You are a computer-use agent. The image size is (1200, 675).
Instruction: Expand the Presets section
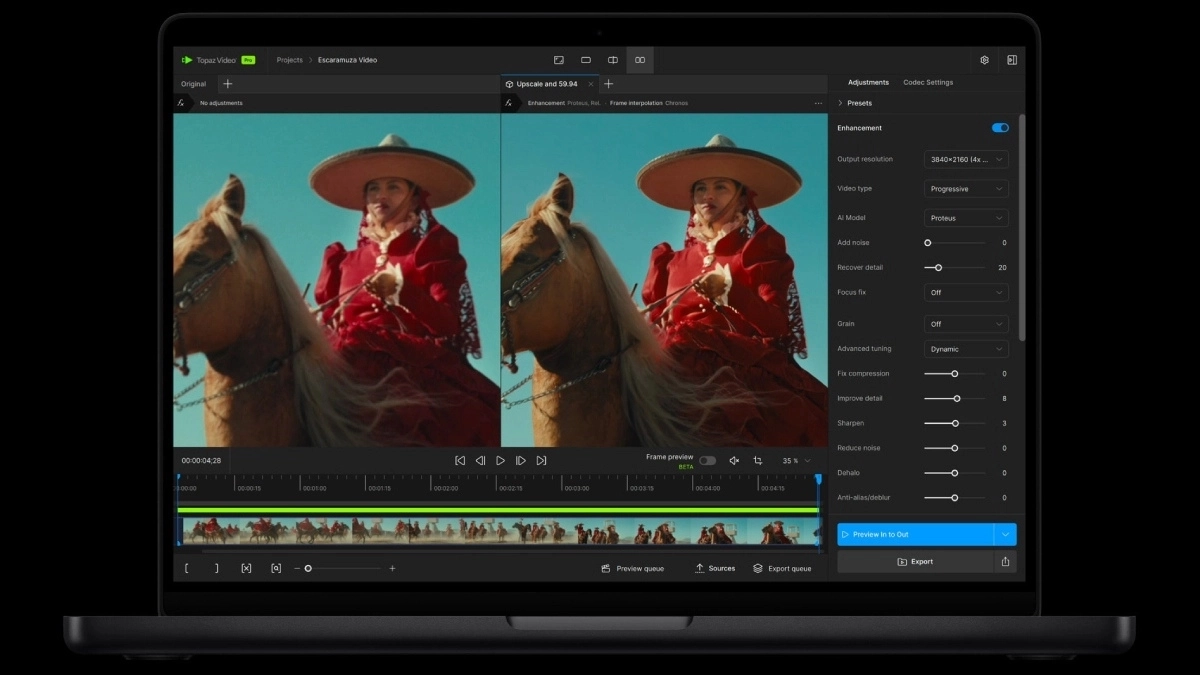pyautogui.click(x=862, y=103)
